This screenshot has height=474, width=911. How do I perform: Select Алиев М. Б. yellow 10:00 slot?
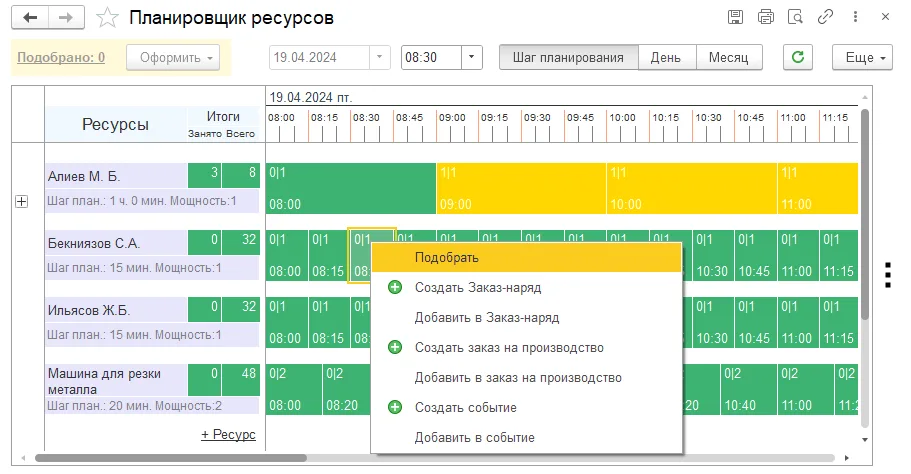(692, 188)
